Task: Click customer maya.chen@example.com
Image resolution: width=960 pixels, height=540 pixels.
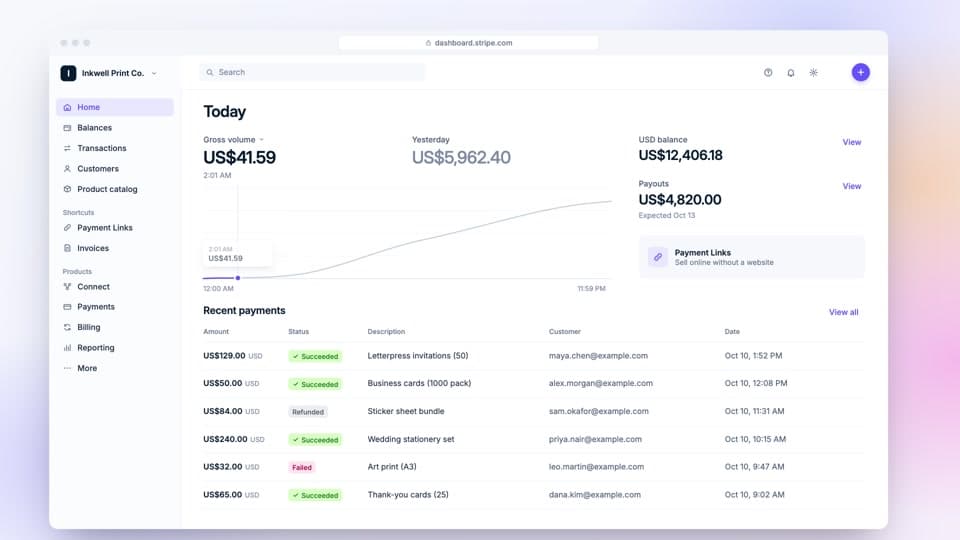Action: pyautogui.click(x=598, y=356)
